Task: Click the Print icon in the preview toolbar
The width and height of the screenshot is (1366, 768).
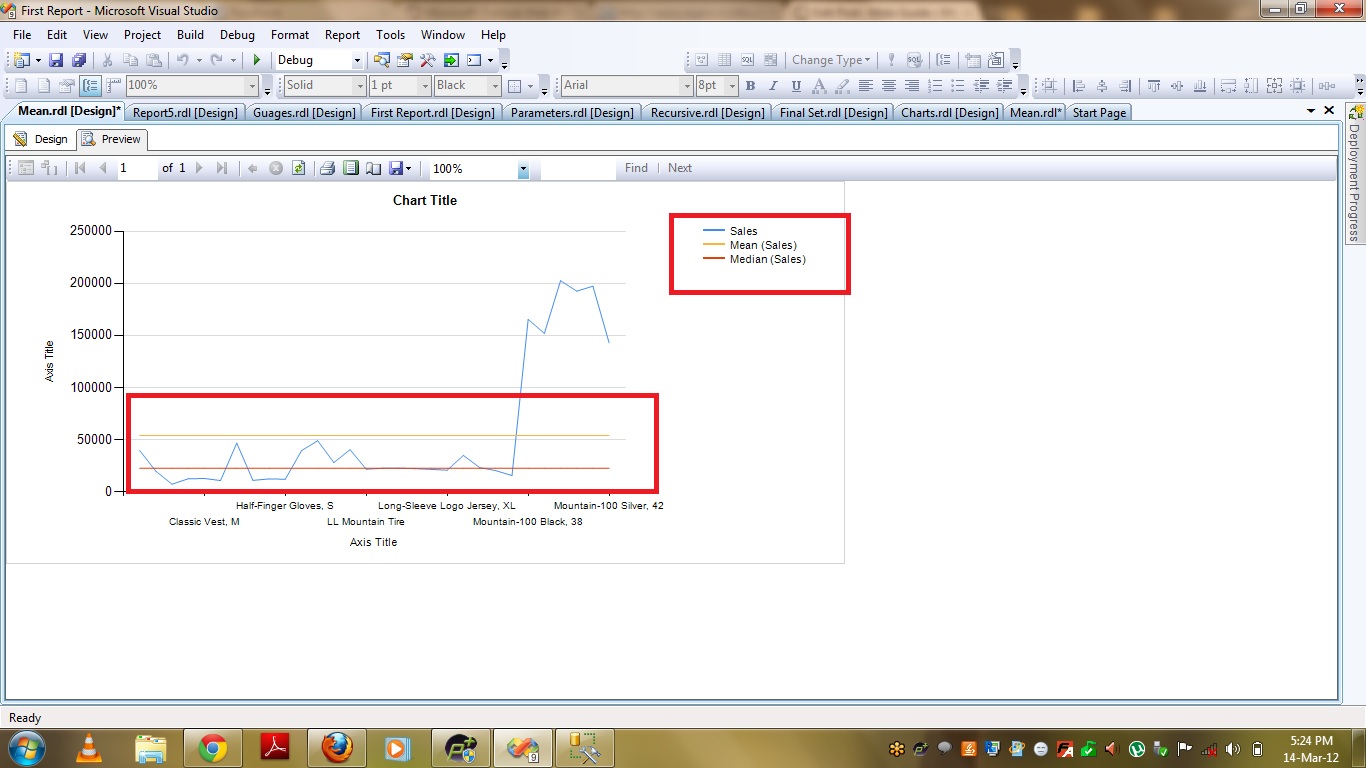Action: click(x=327, y=168)
